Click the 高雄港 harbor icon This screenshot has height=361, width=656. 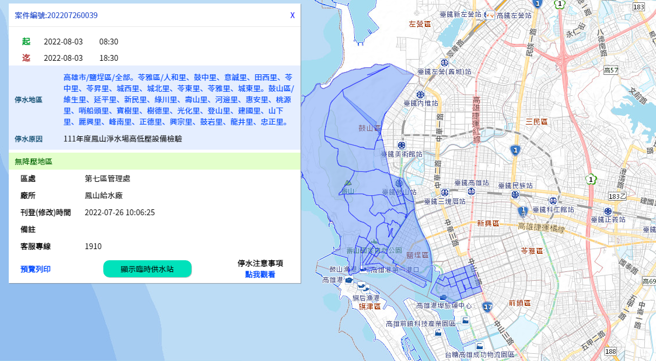(x=348, y=280)
